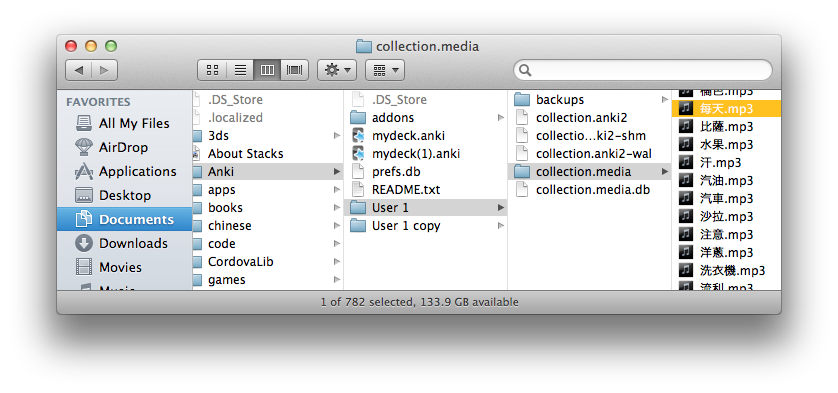
Task: Select the collection.anki2-wal file
Action: point(589,154)
